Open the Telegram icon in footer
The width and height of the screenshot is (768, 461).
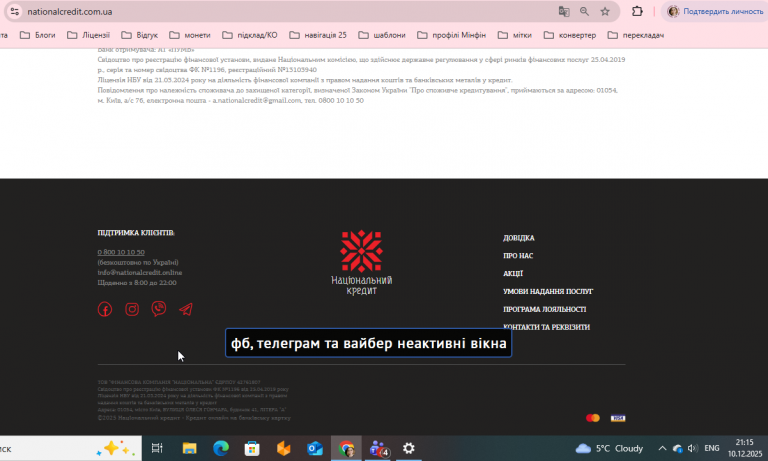(186, 309)
